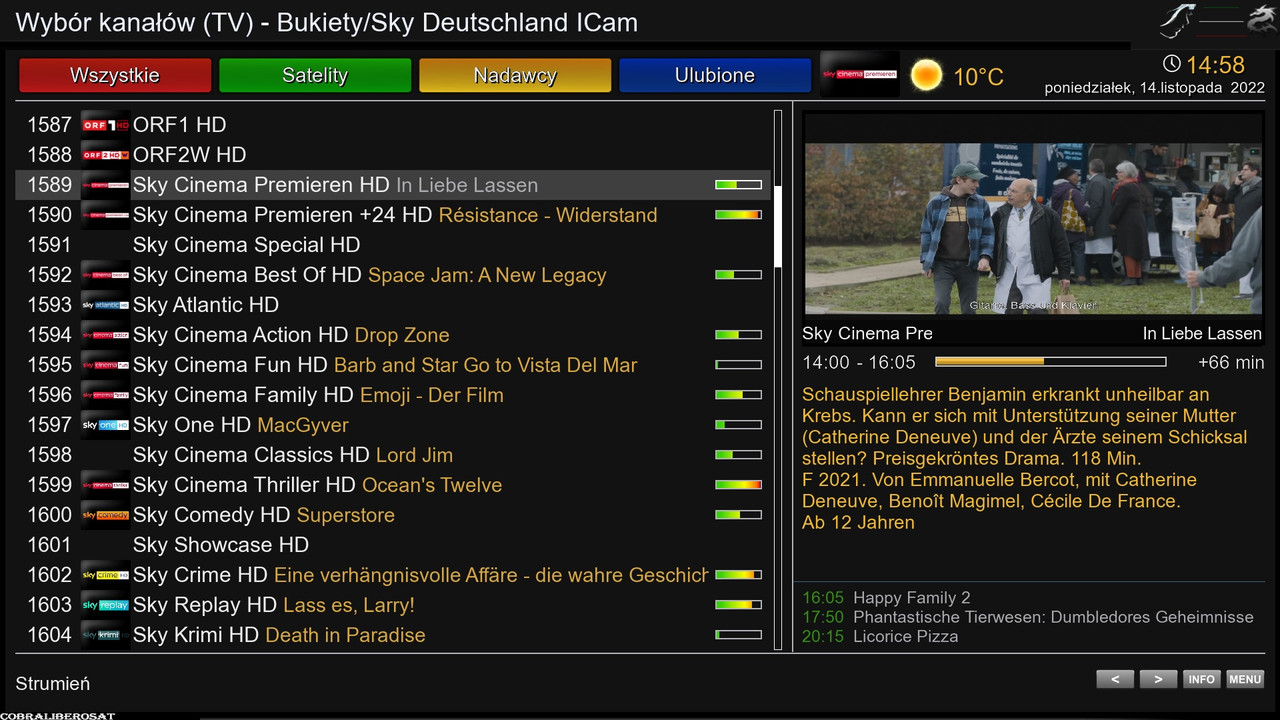Select the green Satelity tab
This screenshot has width=1280, height=720.
pos(315,75)
